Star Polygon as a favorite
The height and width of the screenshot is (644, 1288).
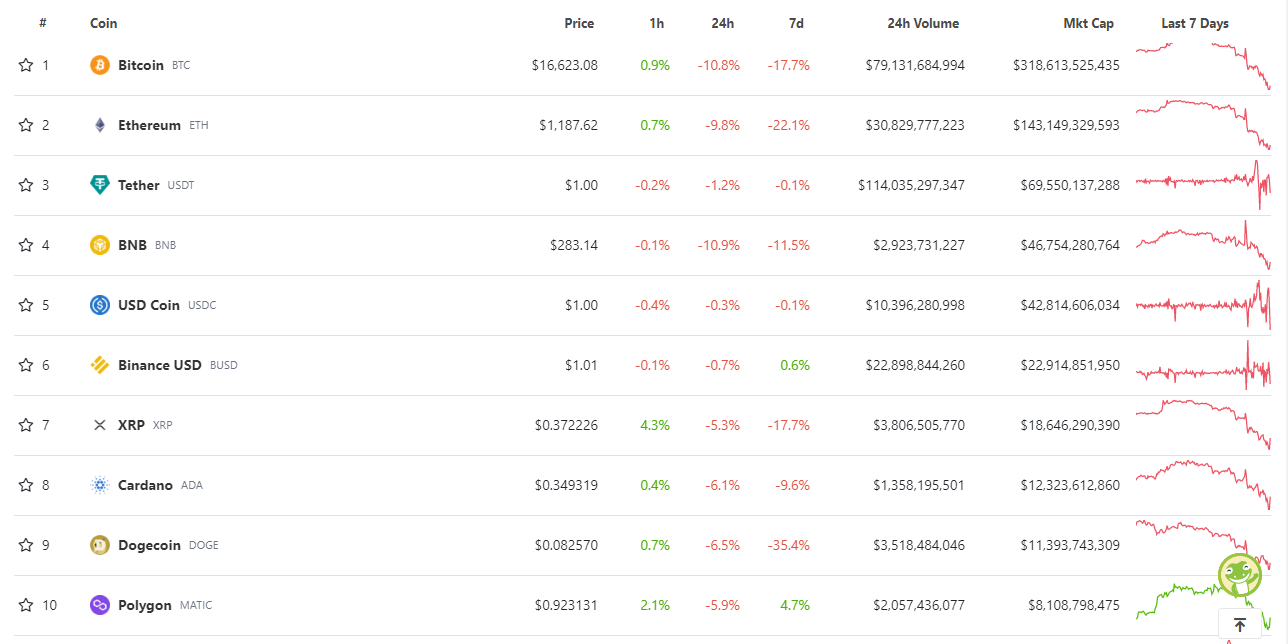click(26, 605)
